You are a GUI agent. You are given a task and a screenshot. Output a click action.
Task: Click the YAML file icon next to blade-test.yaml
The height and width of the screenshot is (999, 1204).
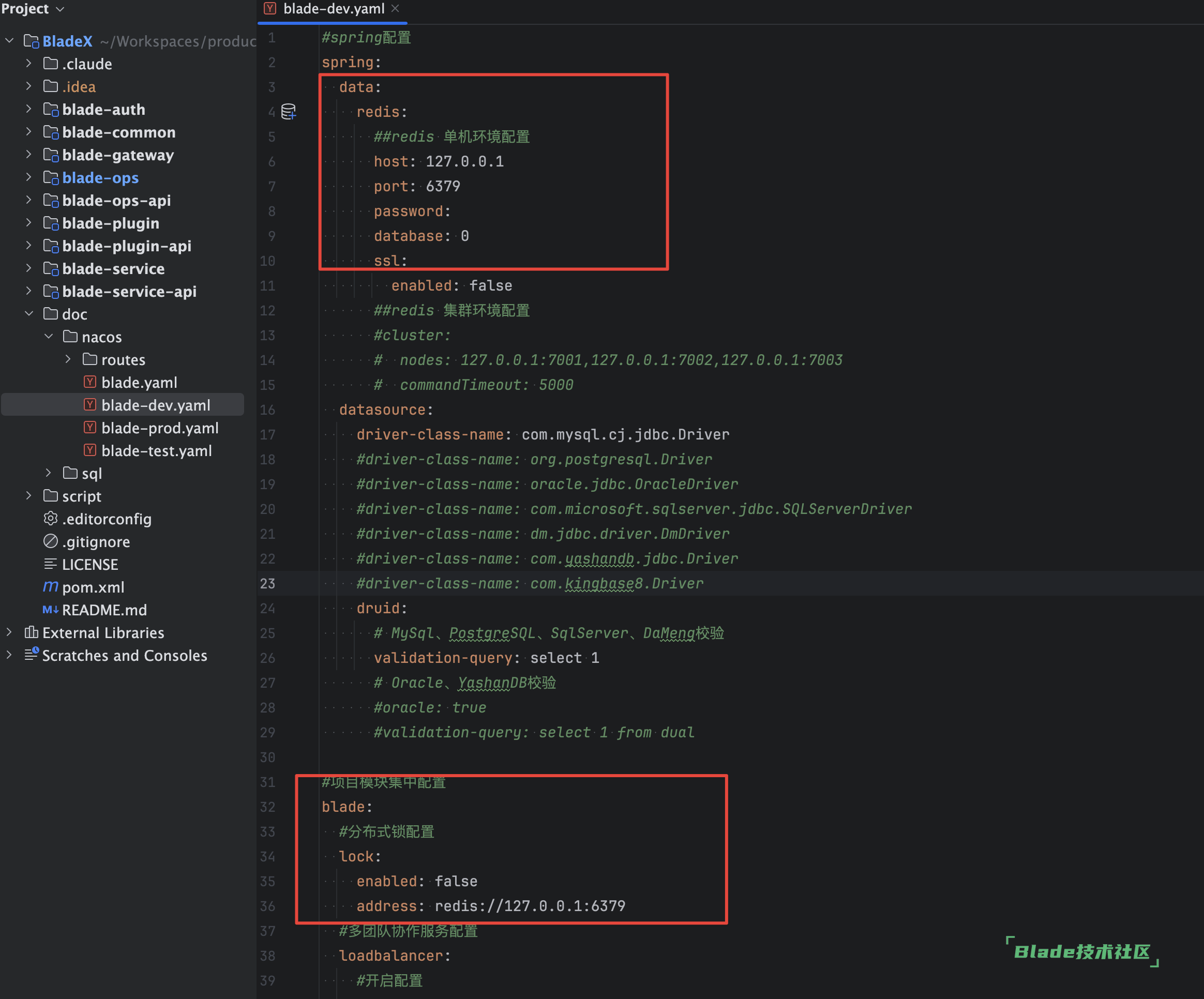pyautogui.click(x=90, y=450)
